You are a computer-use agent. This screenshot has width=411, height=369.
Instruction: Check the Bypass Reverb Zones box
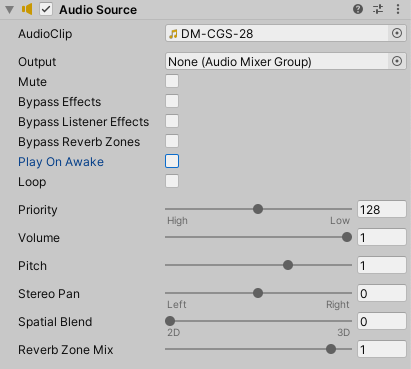172,141
